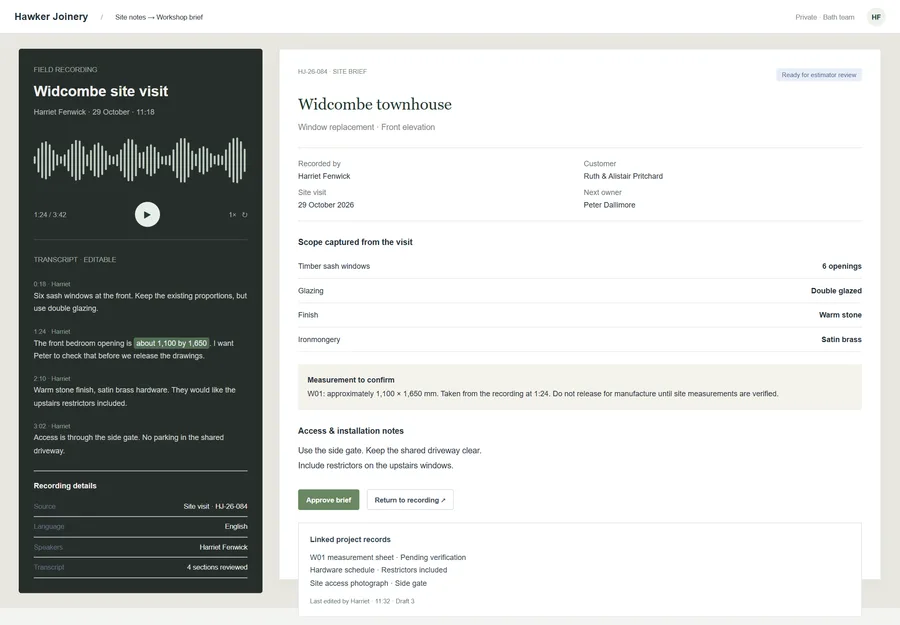900x625 pixels.
Task: Click 'Site visit · HJ-26-084' source value
Action: (x=215, y=506)
